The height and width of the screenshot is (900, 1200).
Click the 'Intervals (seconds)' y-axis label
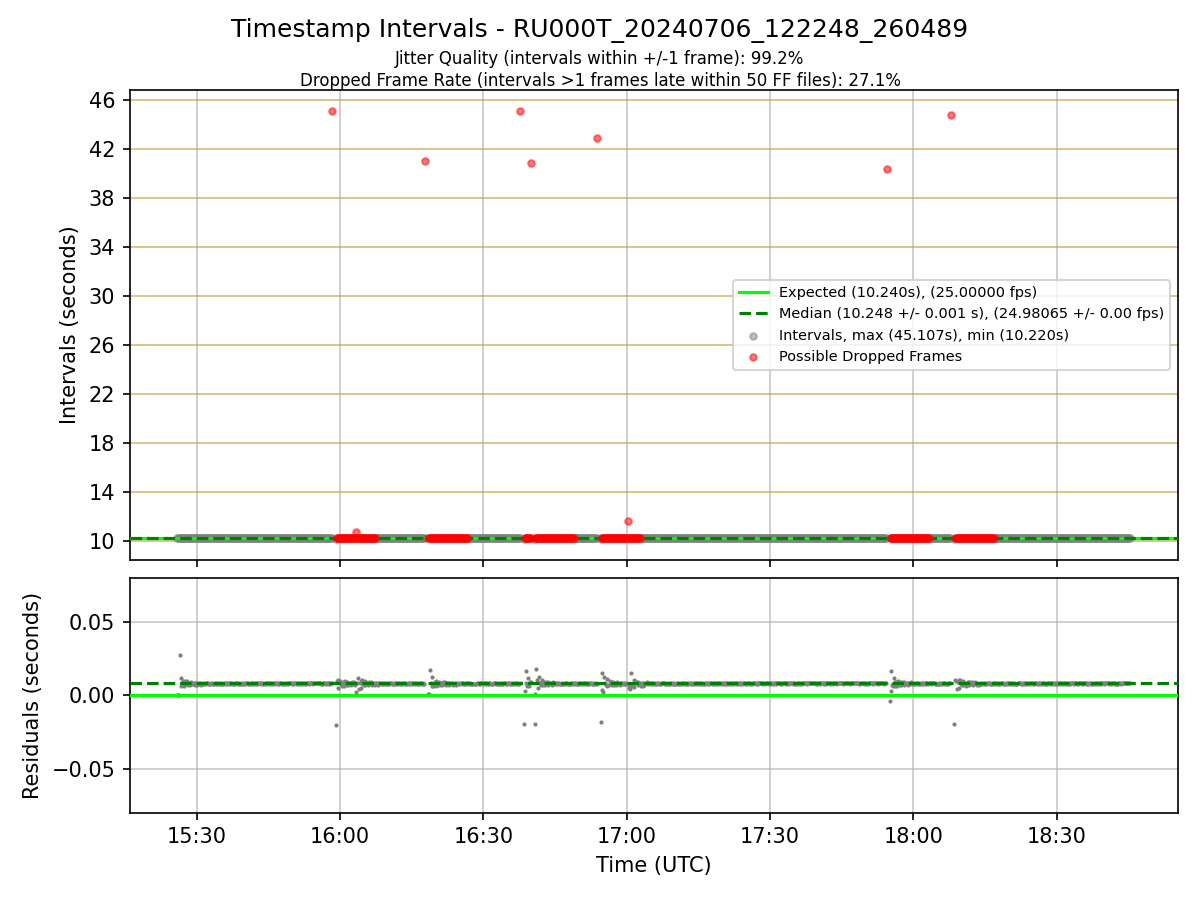tap(69, 325)
